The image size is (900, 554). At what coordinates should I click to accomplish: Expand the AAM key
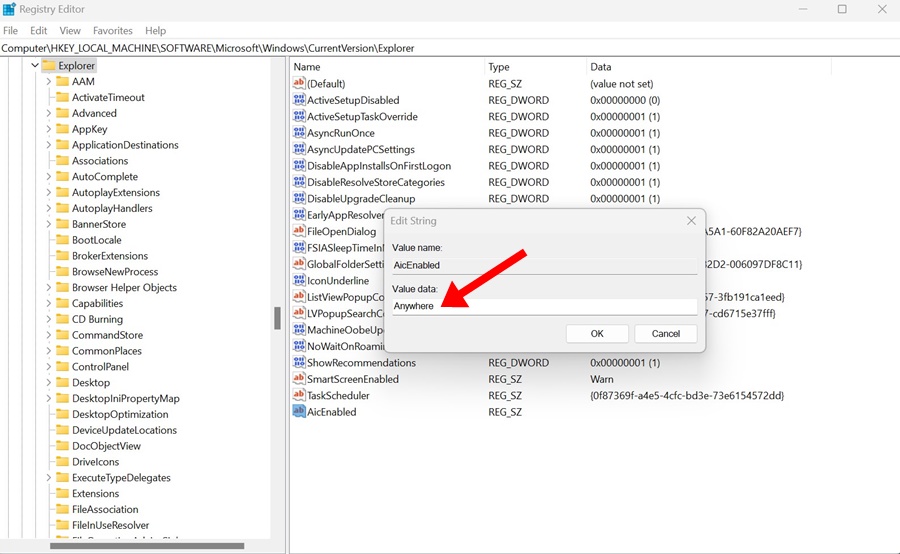tap(49, 82)
